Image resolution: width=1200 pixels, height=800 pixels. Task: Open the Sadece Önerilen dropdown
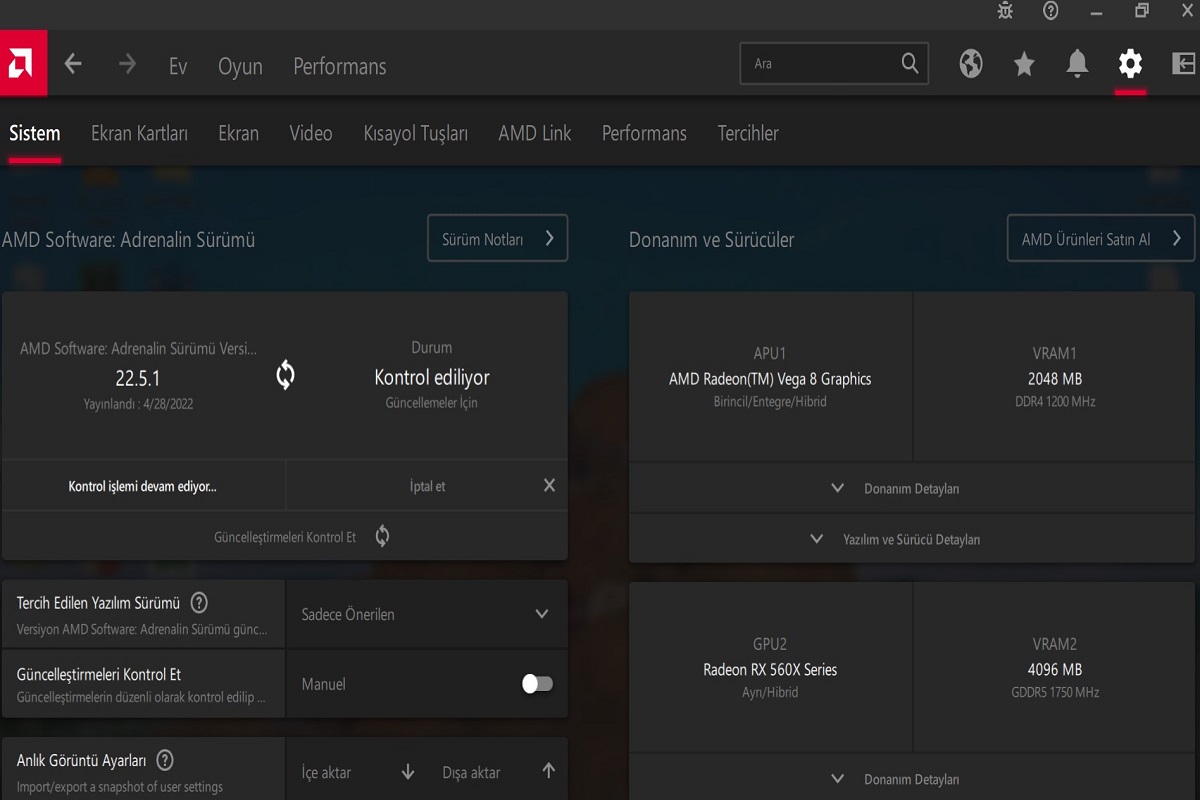426,614
